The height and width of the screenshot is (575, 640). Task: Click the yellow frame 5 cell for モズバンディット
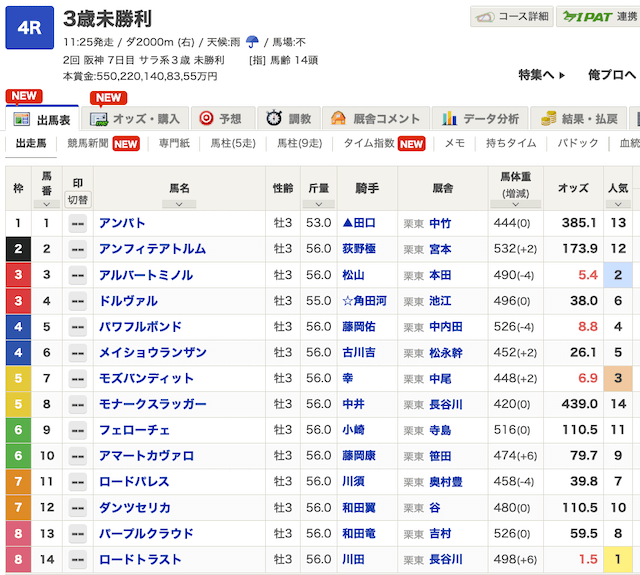(18, 378)
